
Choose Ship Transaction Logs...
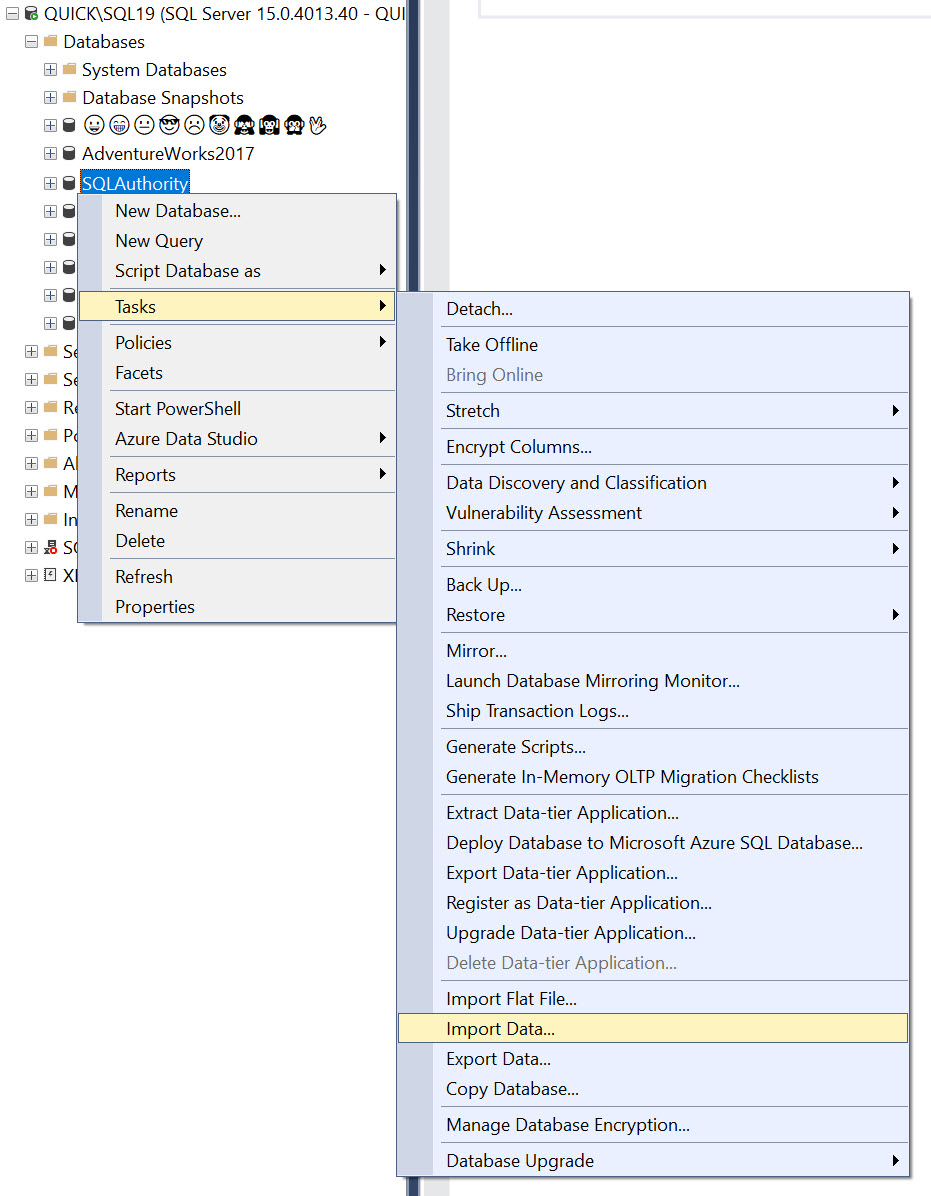[653, 711]
